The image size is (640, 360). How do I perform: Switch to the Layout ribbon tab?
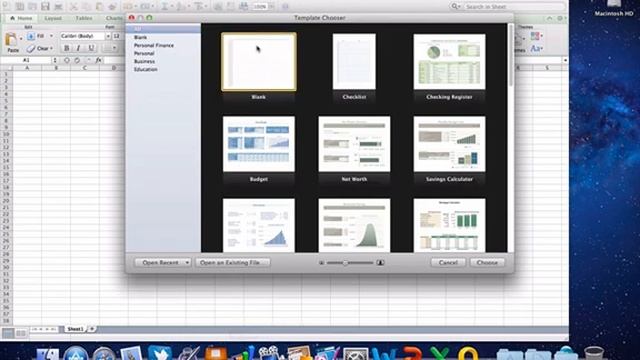click(x=53, y=18)
